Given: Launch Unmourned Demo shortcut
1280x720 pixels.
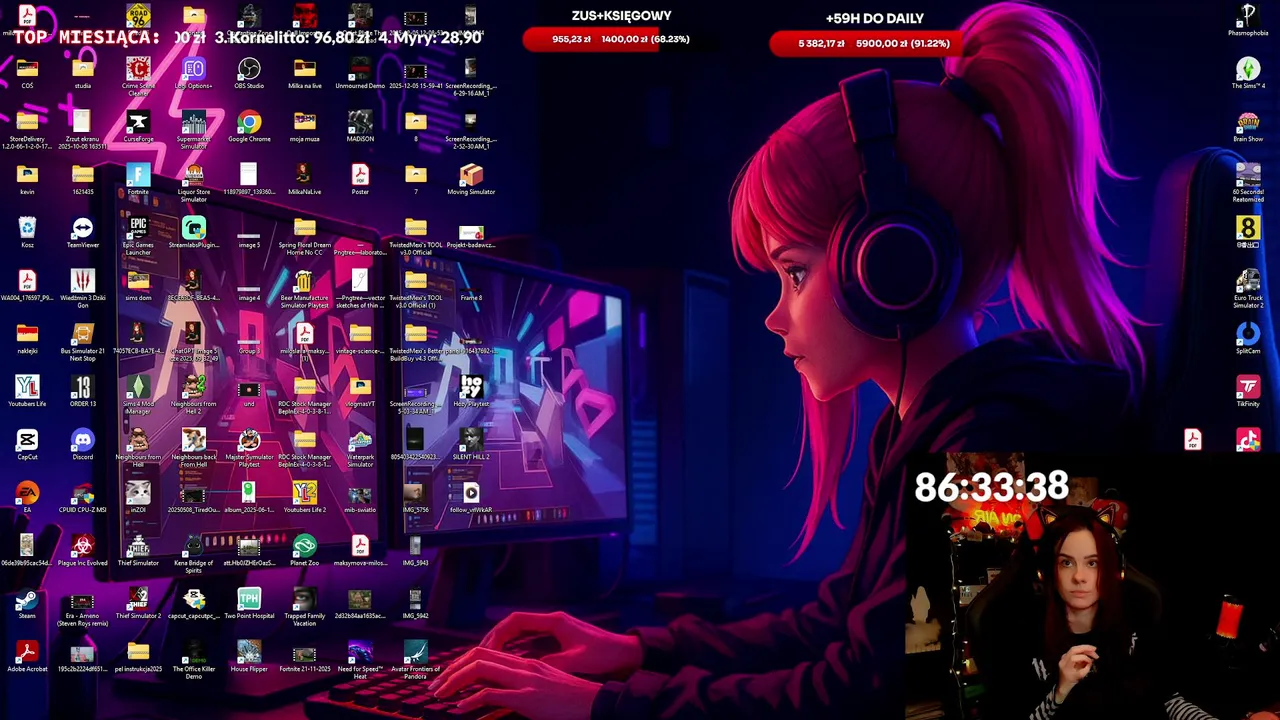Looking at the screenshot, I should click(360, 72).
